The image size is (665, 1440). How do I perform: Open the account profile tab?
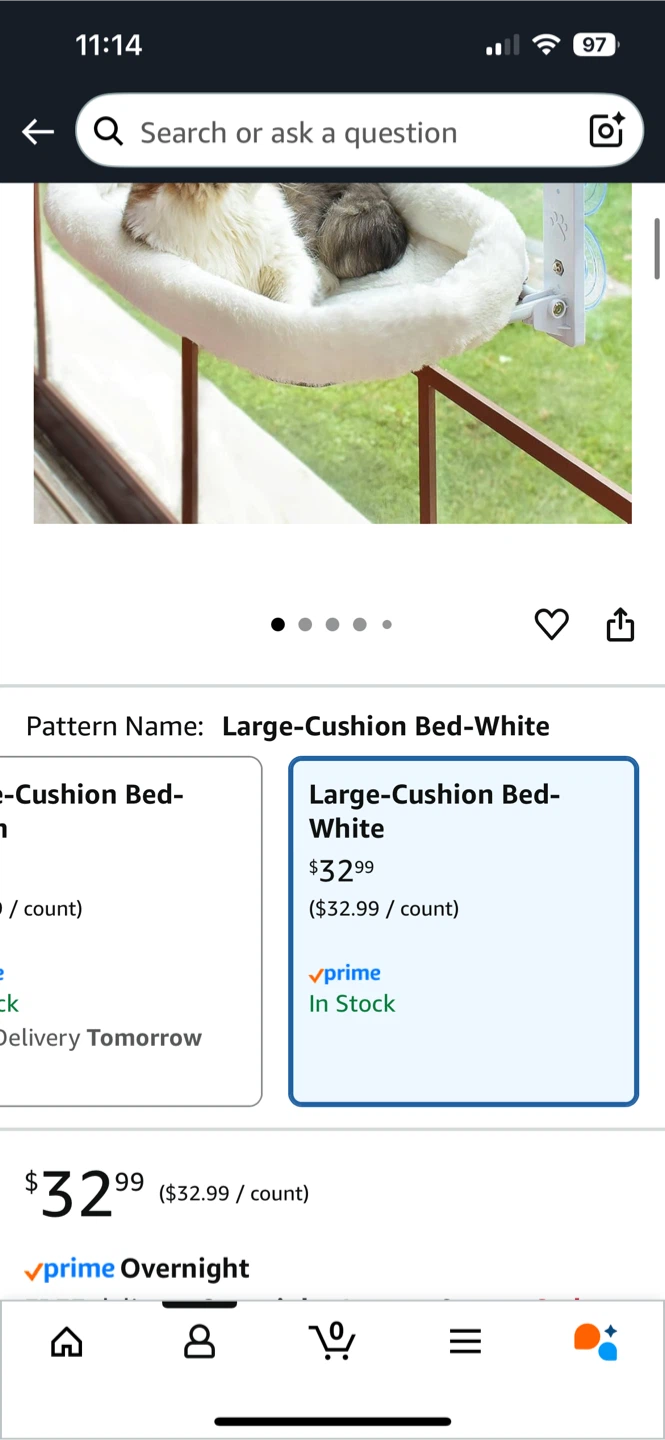199,1341
